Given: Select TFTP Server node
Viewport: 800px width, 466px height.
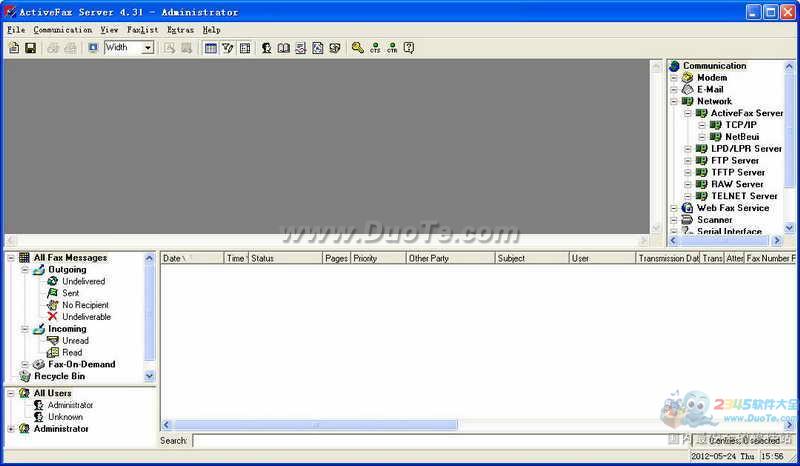Looking at the screenshot, I should 738,173.
